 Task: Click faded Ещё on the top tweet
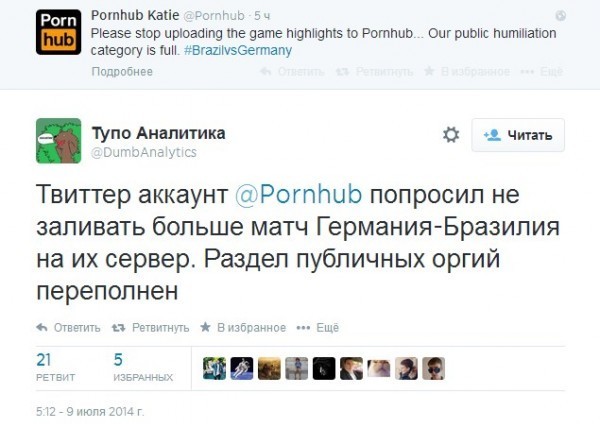[x=542, y=72]
